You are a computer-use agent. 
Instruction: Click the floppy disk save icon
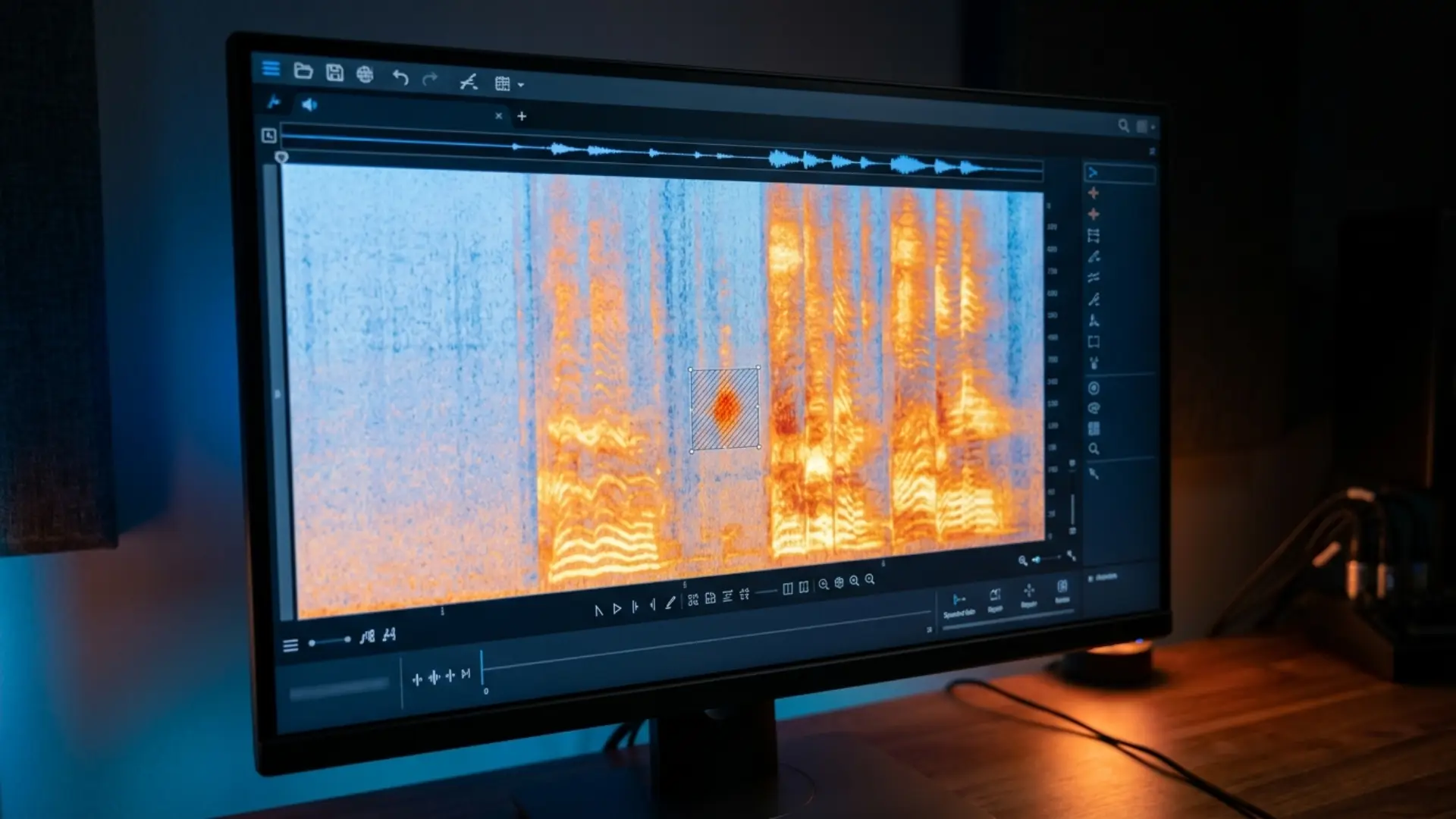[334, 73]
